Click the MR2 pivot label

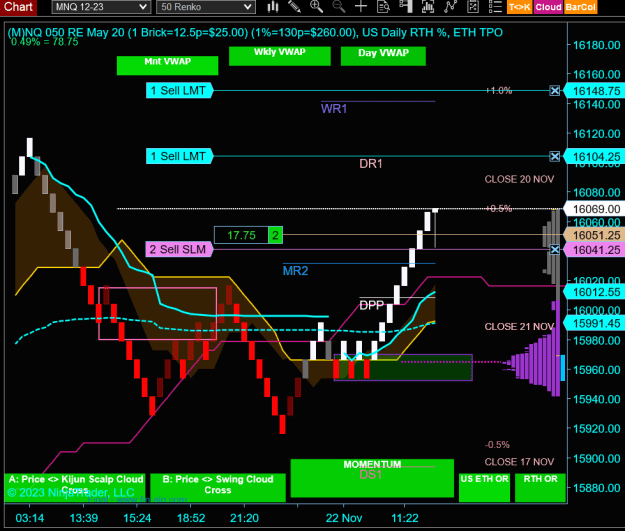(295, 271)
